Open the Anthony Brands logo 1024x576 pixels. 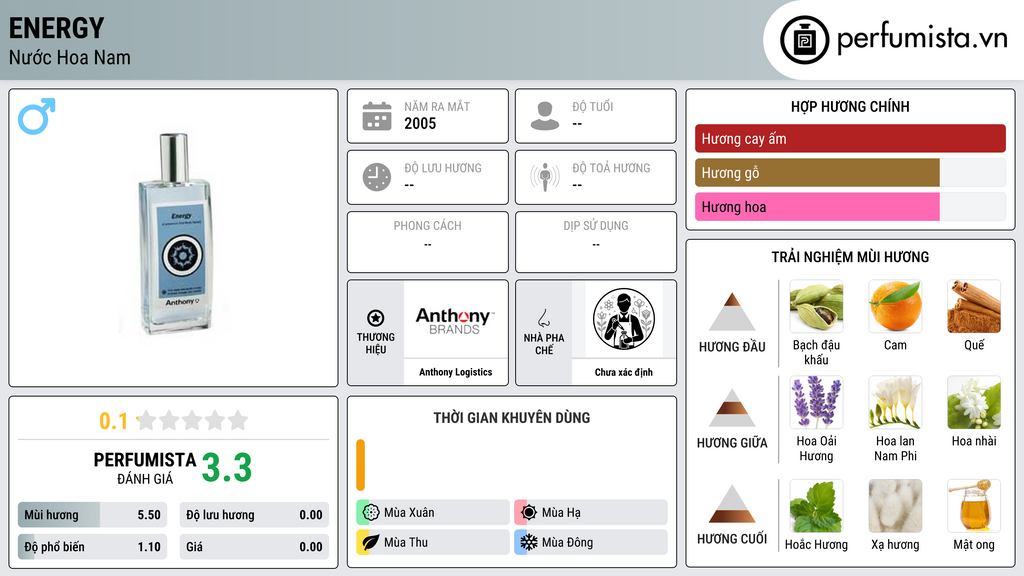[x=455, y=321]
